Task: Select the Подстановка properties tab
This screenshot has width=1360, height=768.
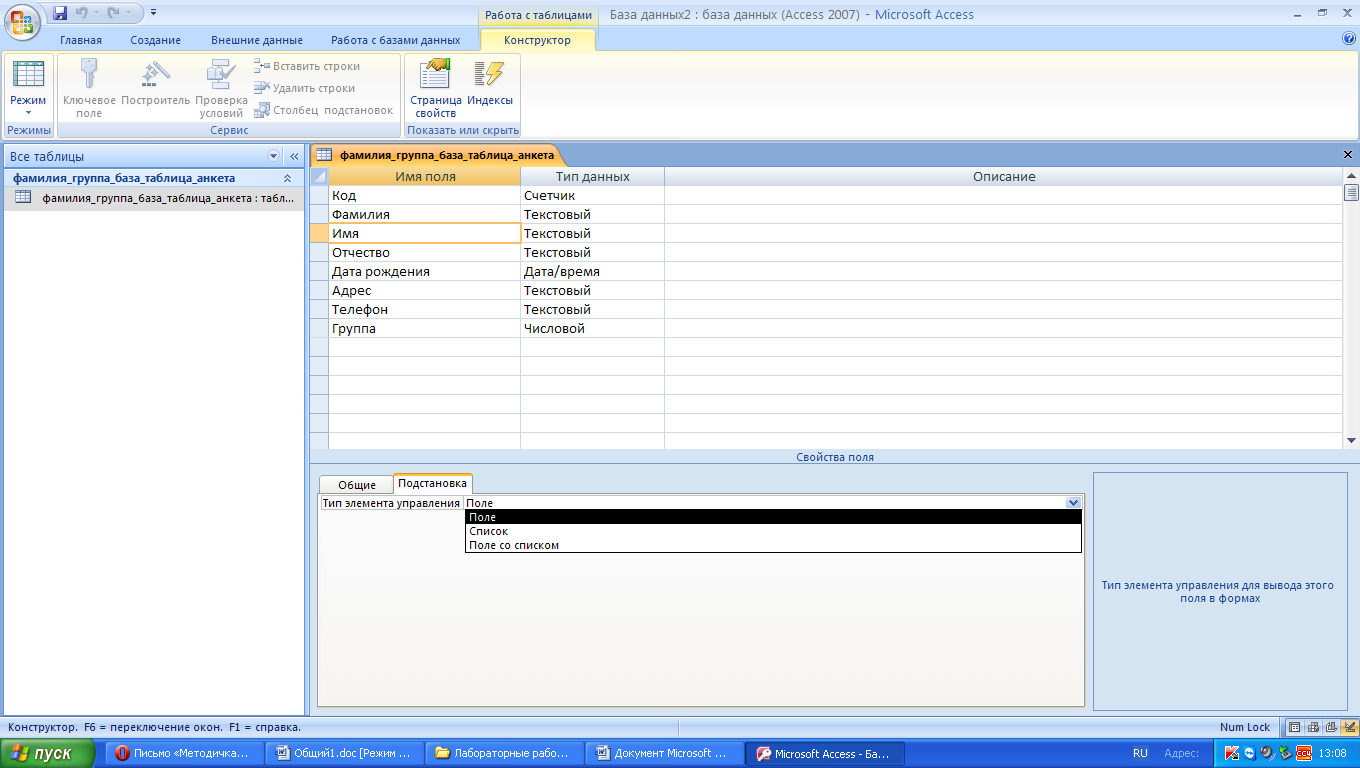Action: click(x=432, y=483)
